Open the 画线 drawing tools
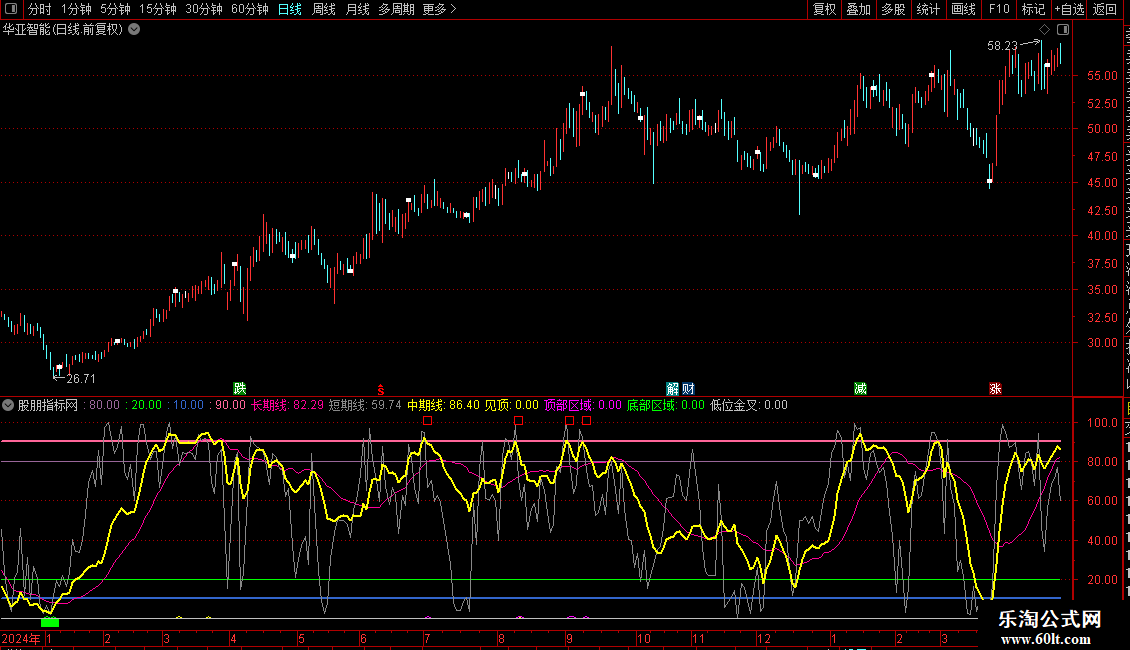 [x=963, y=9]
